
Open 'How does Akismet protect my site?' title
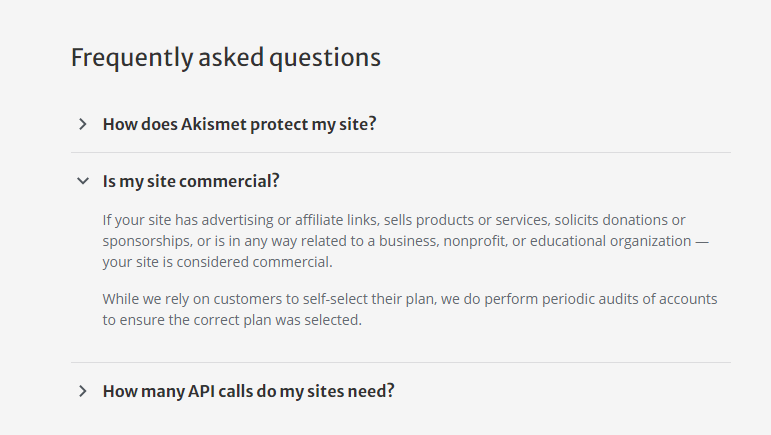click(239, 124)
